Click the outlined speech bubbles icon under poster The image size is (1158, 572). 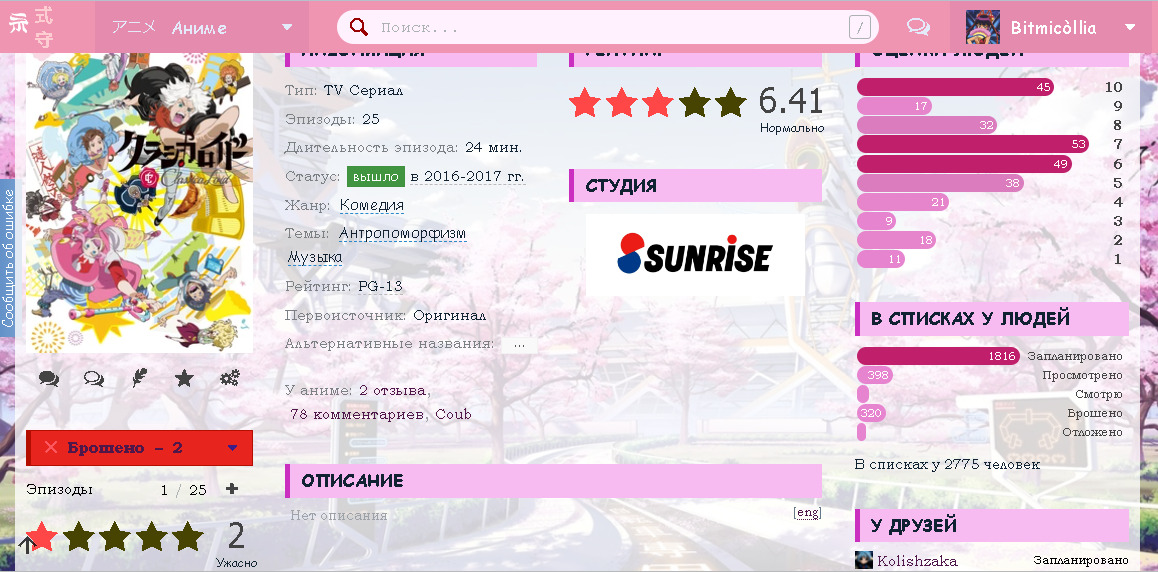point(94,378)
